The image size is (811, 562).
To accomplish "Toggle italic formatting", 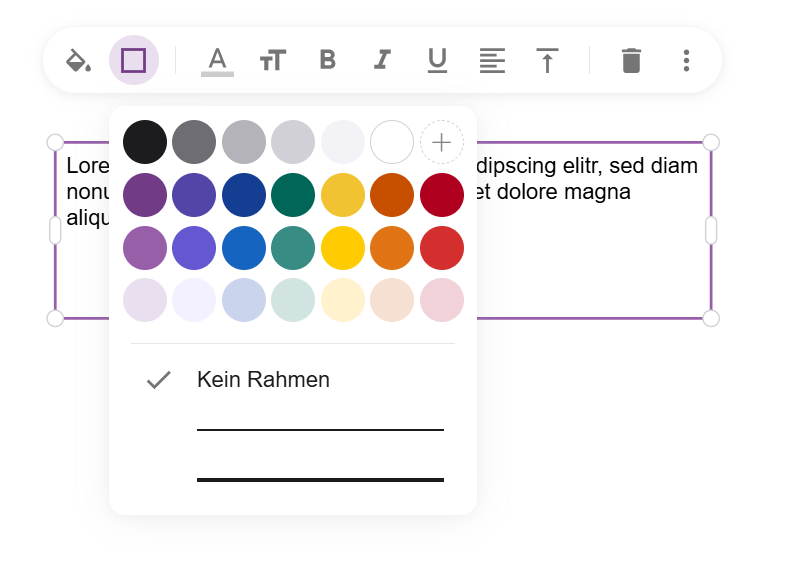I will (x=382, y=60).
